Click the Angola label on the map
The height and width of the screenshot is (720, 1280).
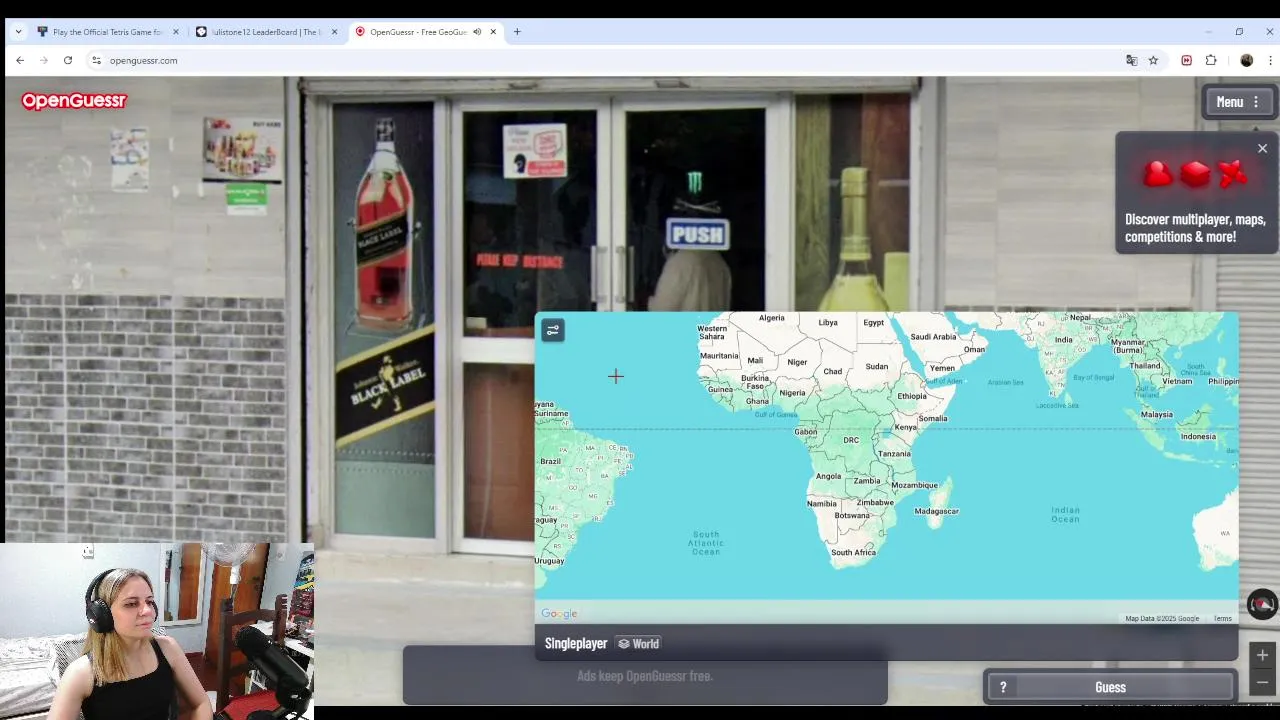coord(828,476)
